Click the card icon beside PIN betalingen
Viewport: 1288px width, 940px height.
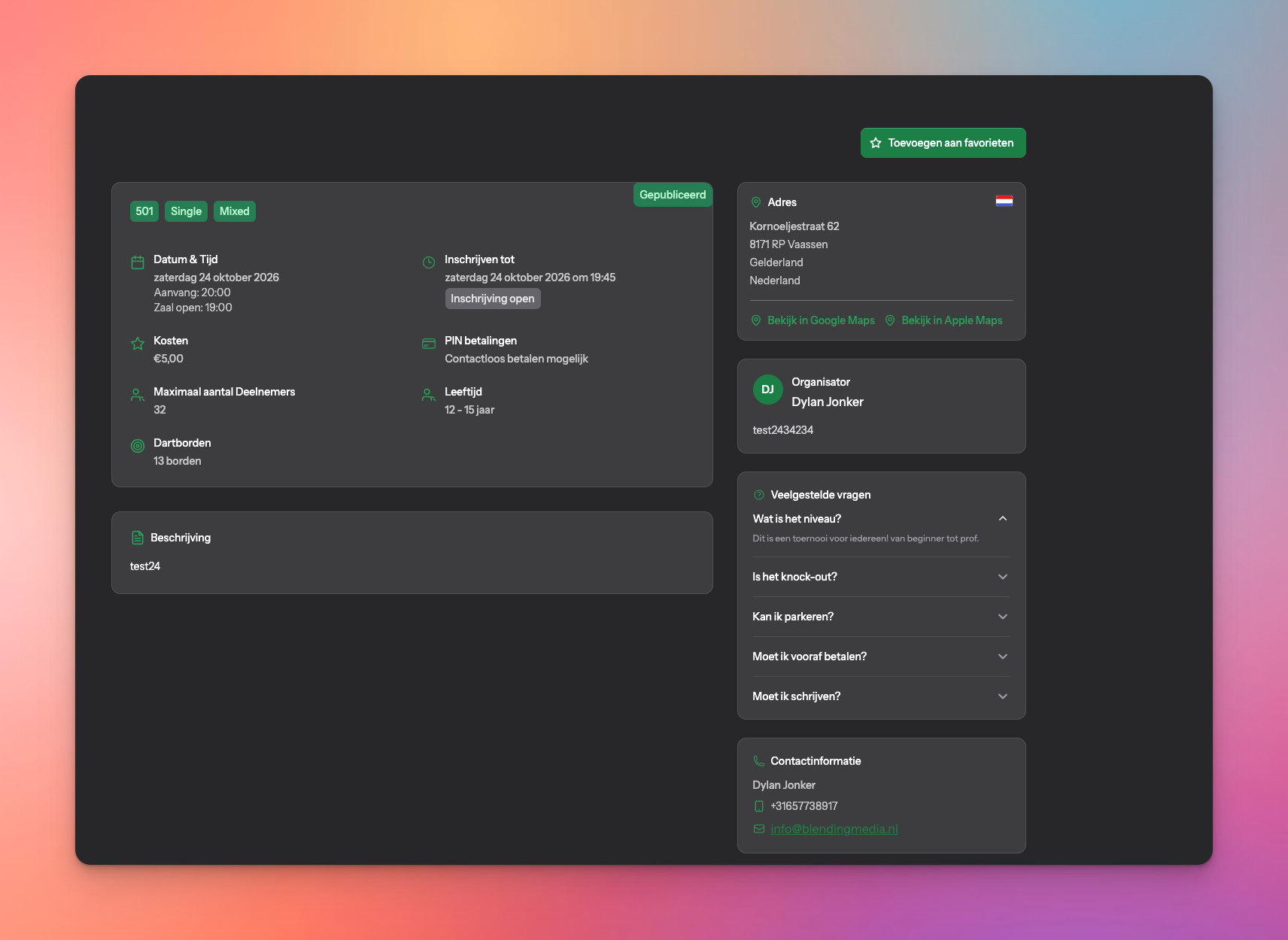point(429,344)
